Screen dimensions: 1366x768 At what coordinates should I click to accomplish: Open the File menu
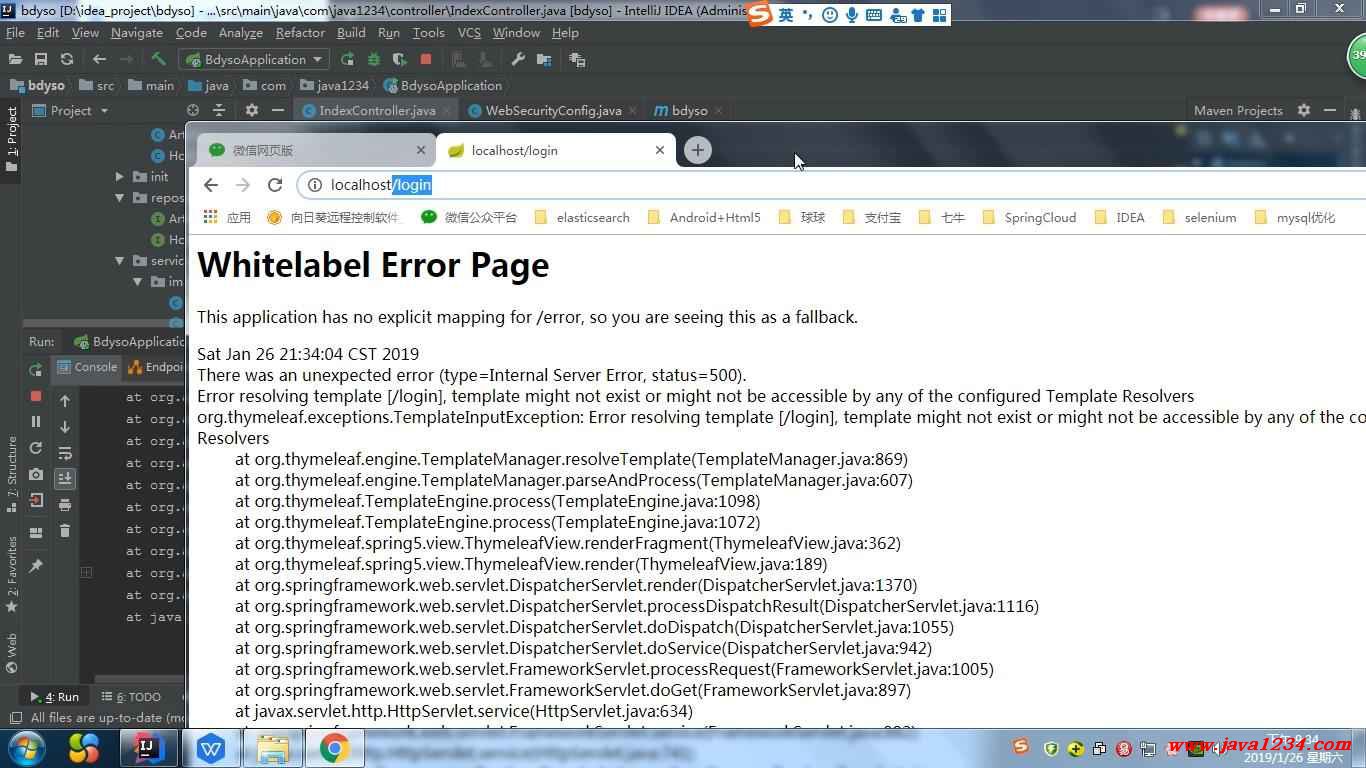pyautogui.click(x=15, y=33)
